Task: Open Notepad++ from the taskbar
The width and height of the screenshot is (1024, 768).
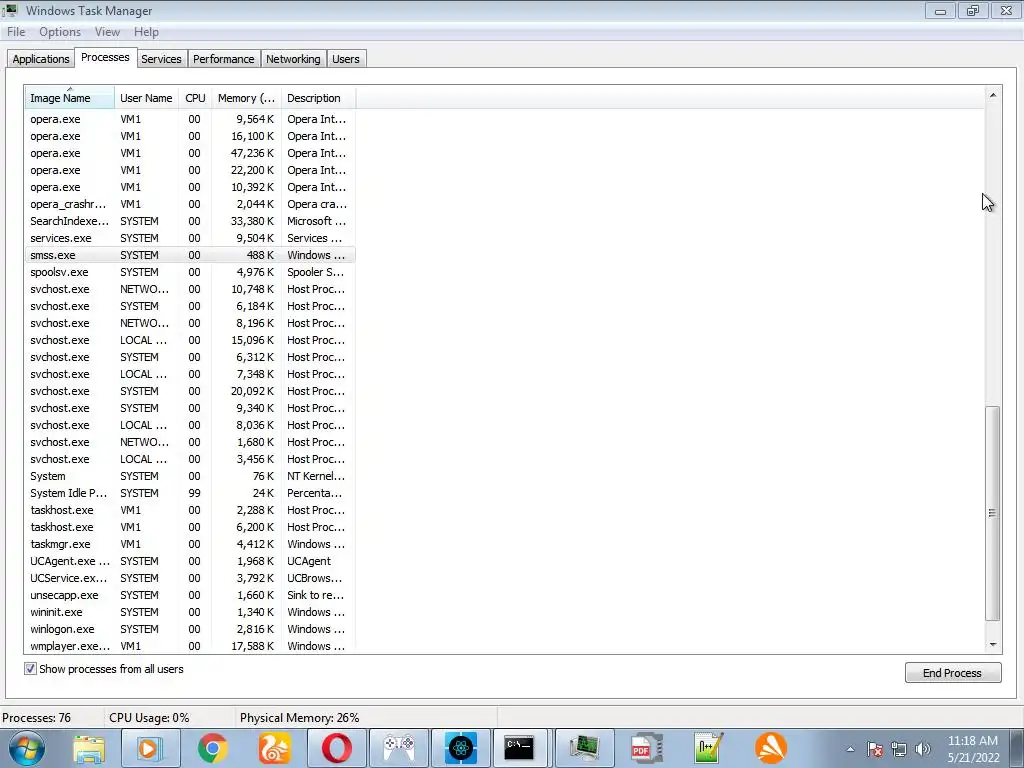Action: coord(709,748)
